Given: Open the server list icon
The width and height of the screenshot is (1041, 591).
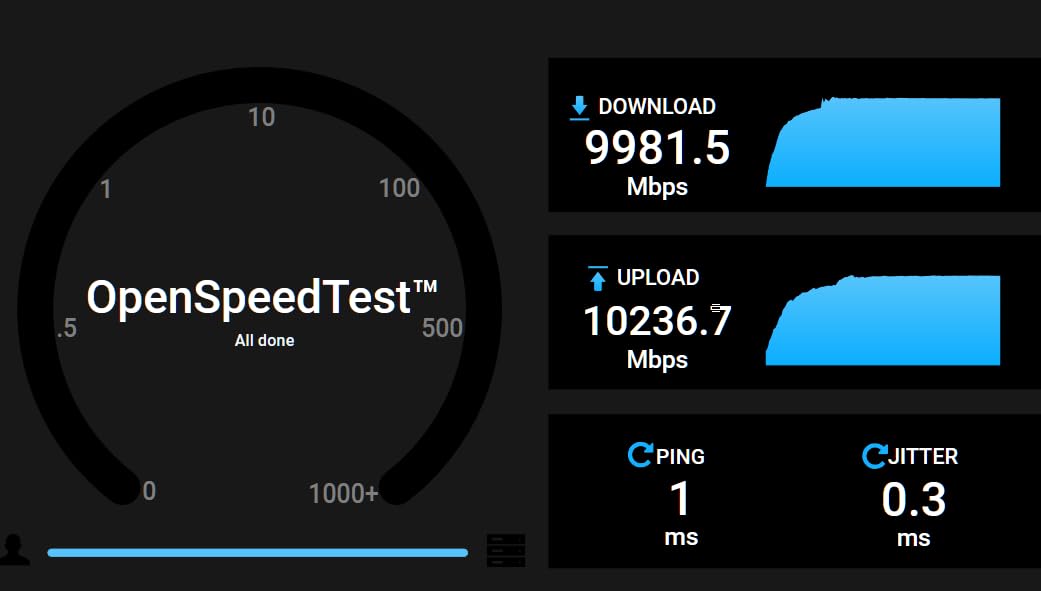Looking at the screenshot, I should point(505,550).
